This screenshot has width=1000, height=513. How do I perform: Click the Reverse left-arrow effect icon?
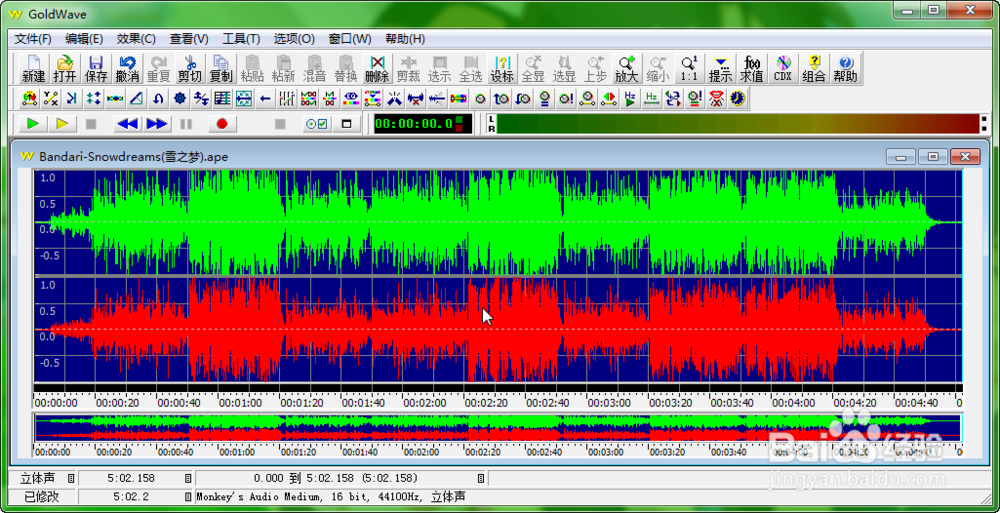266,98
